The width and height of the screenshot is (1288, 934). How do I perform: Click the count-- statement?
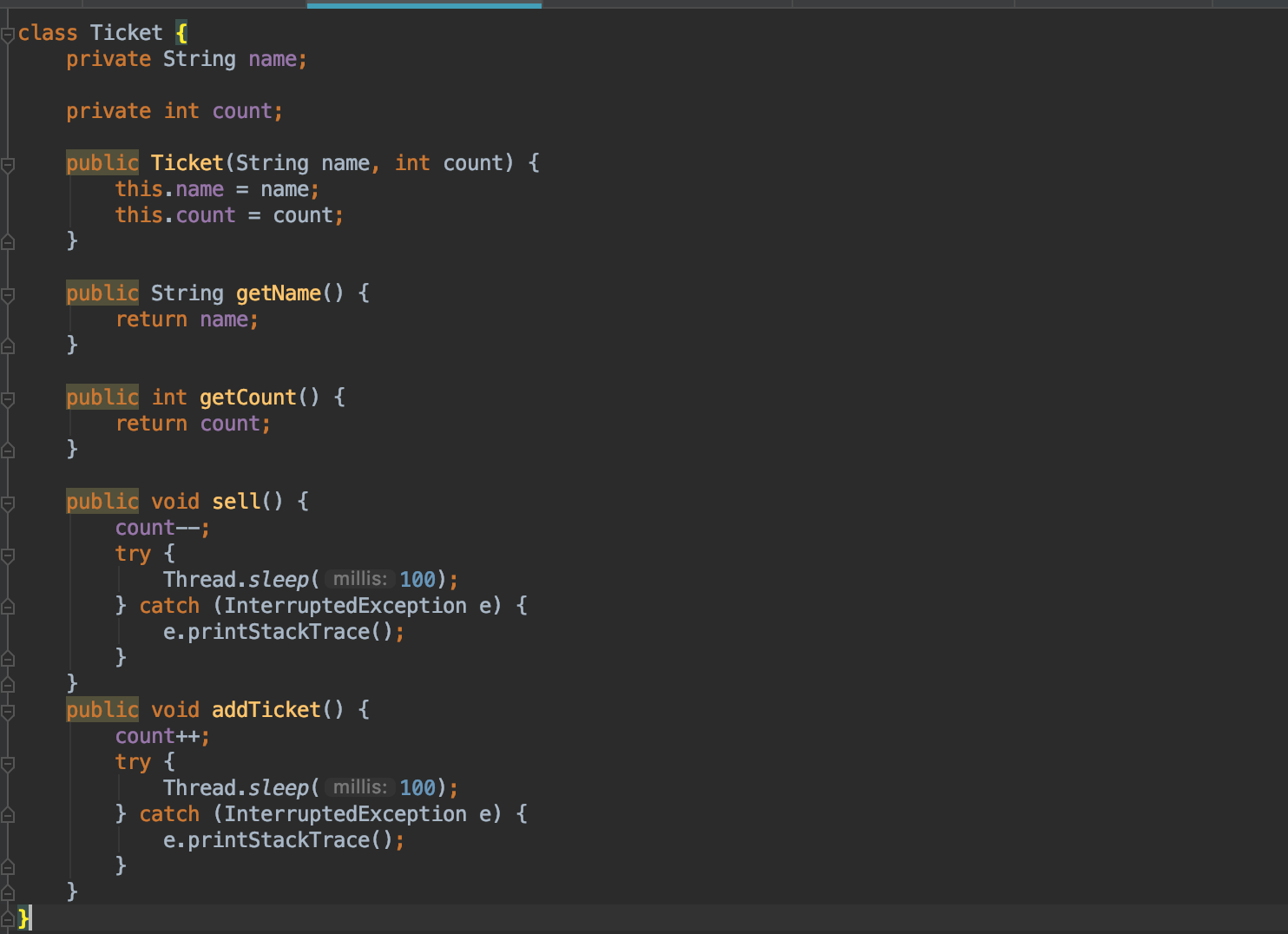[161, 528]
